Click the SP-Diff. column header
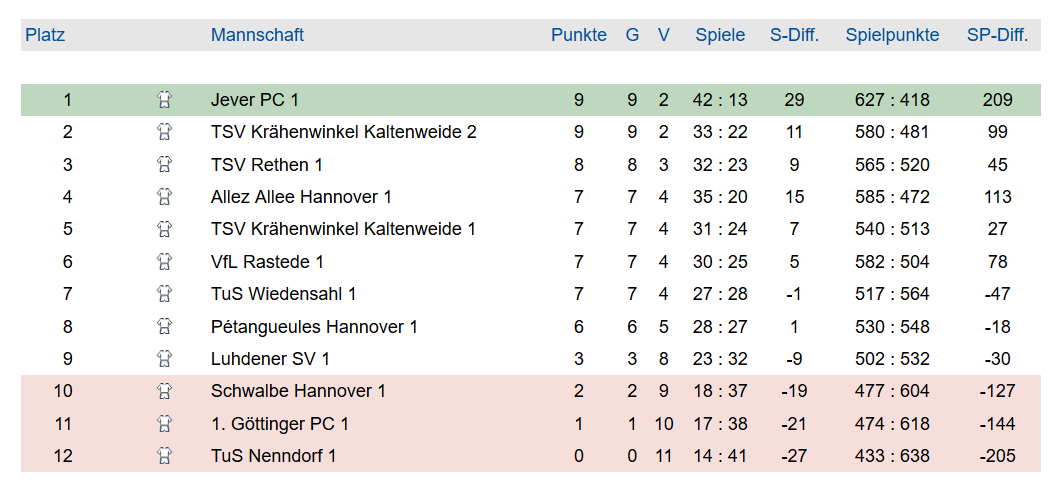The image size is (1059, 483). pyautogui.click(x=998, y=35)
